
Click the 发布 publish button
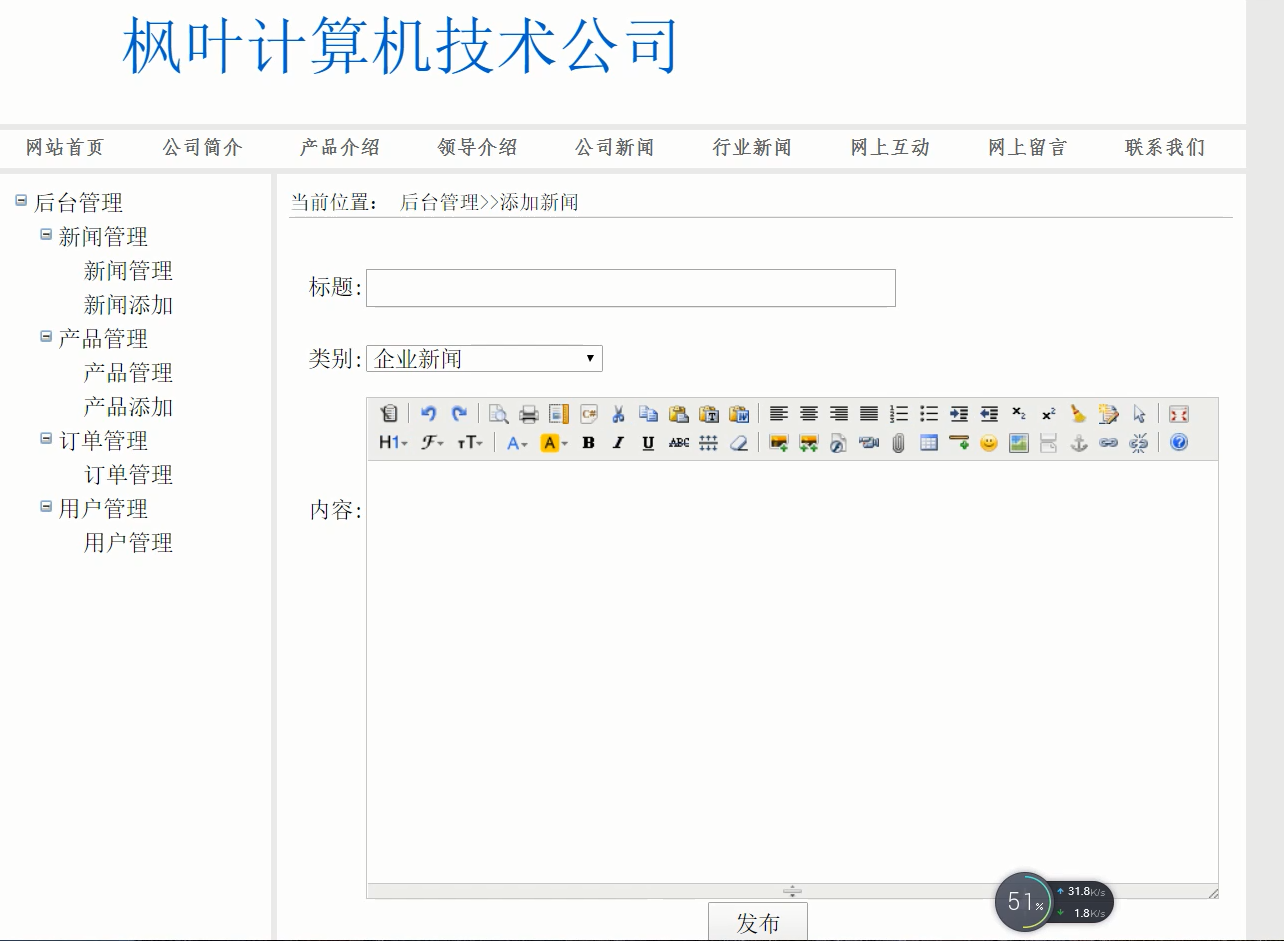(757, 922)
